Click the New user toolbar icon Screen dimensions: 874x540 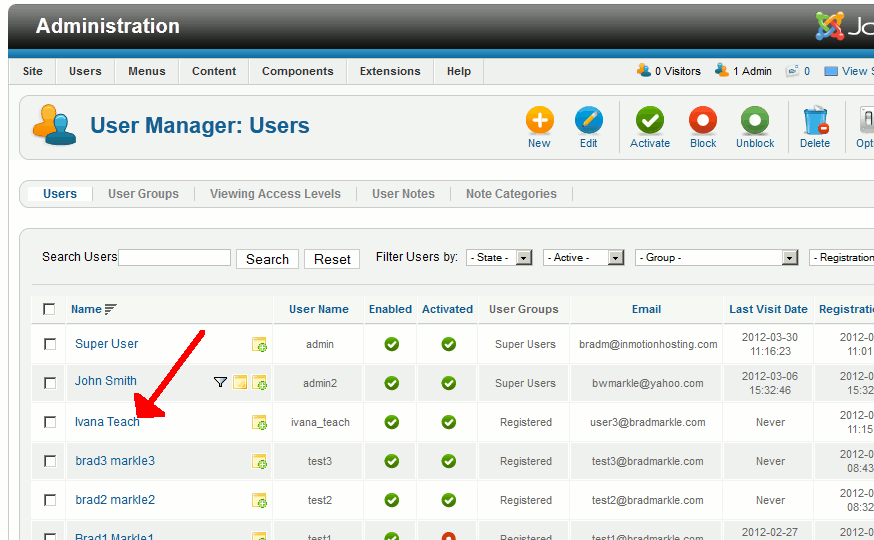[539, 123]
